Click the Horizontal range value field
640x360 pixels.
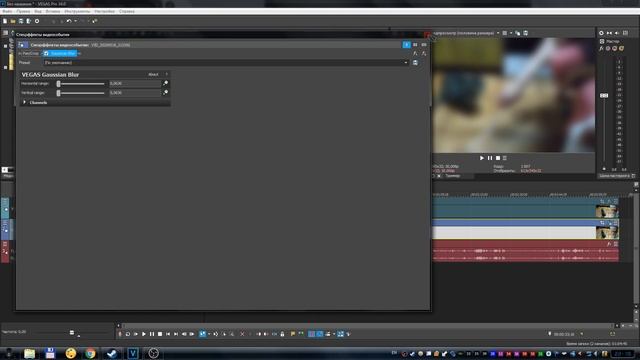pos(135,83)
